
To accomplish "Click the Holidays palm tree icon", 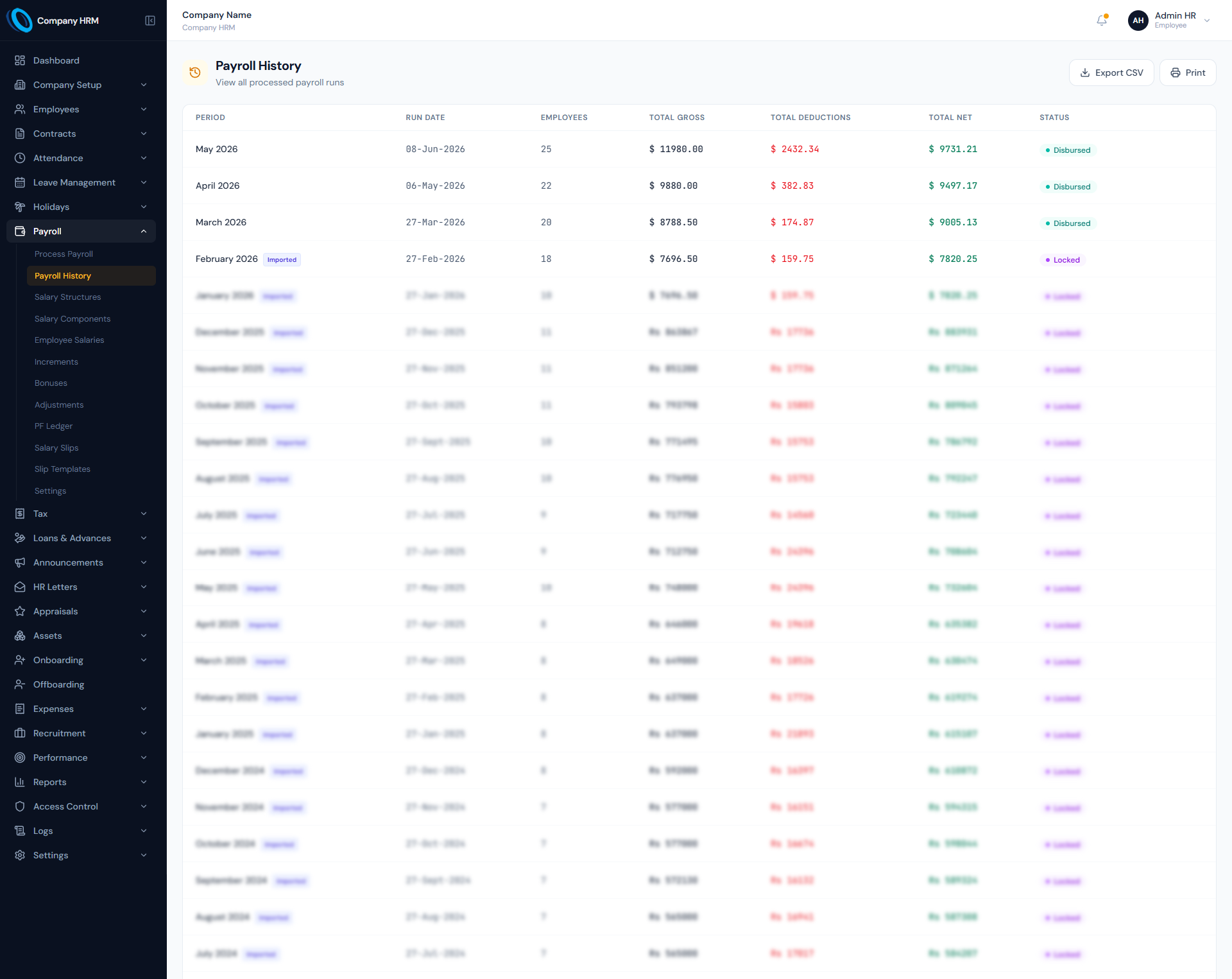I will [x=20, y=207].
